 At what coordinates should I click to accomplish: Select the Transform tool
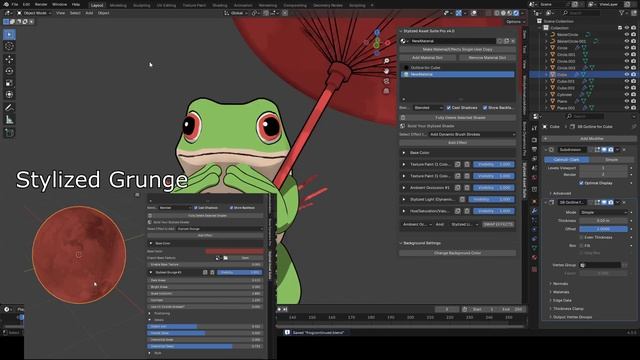pos(9,95)
